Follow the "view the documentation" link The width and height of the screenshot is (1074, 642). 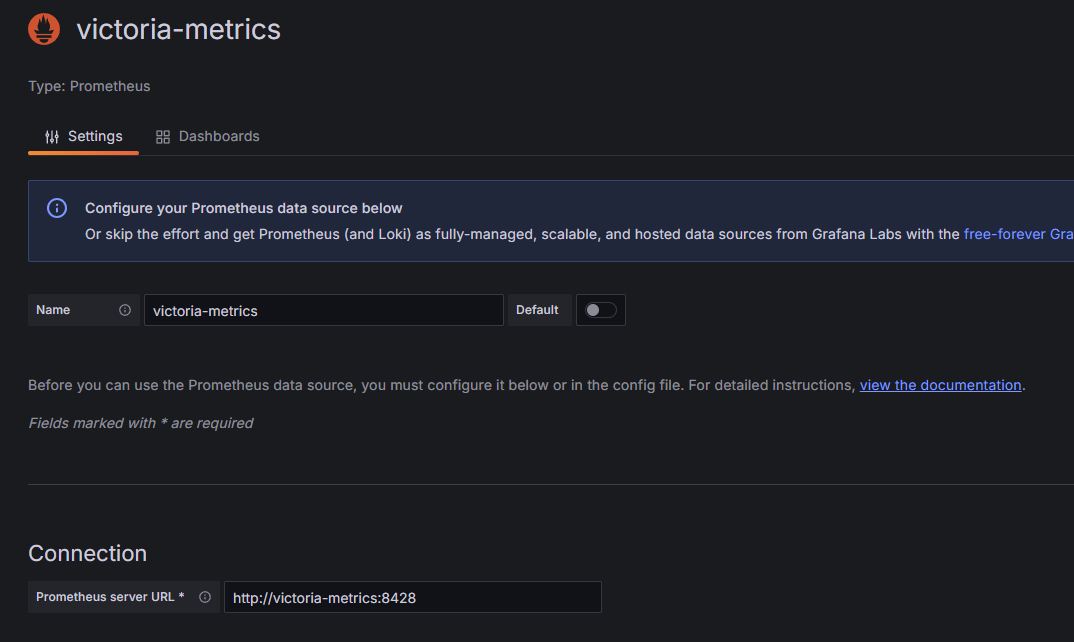coord(940,385)
